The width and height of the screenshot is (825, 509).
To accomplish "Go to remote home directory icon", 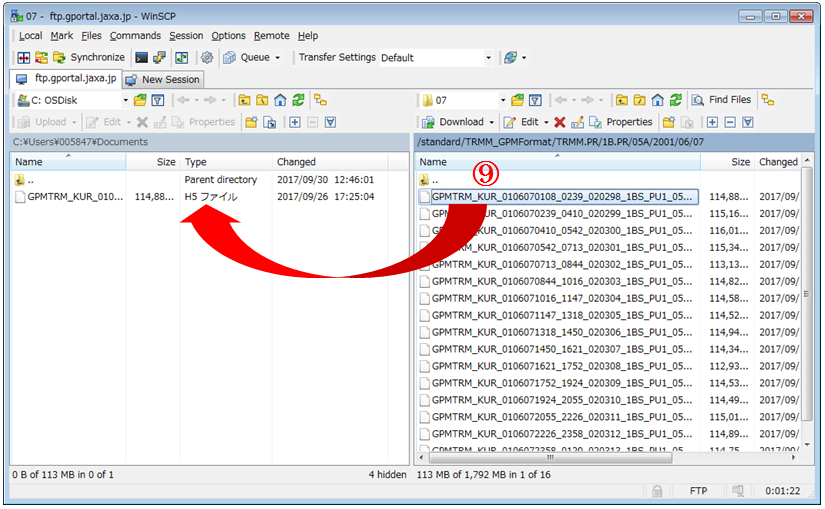I will click(658, 100).
